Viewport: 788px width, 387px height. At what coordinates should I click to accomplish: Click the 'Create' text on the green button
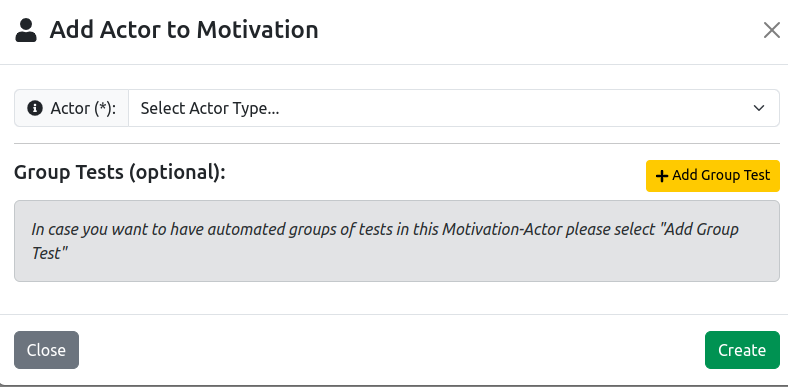pyautogui.click(x=742, y=350)
